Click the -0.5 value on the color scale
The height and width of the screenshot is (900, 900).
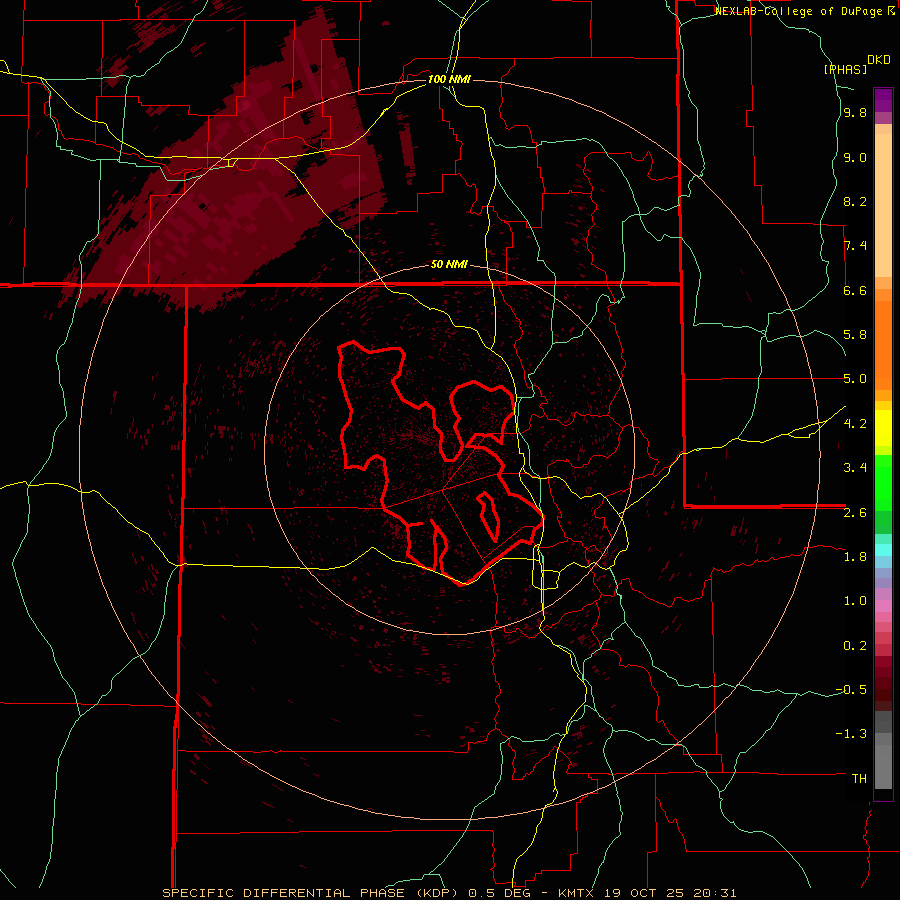click(x=851, y=690)
